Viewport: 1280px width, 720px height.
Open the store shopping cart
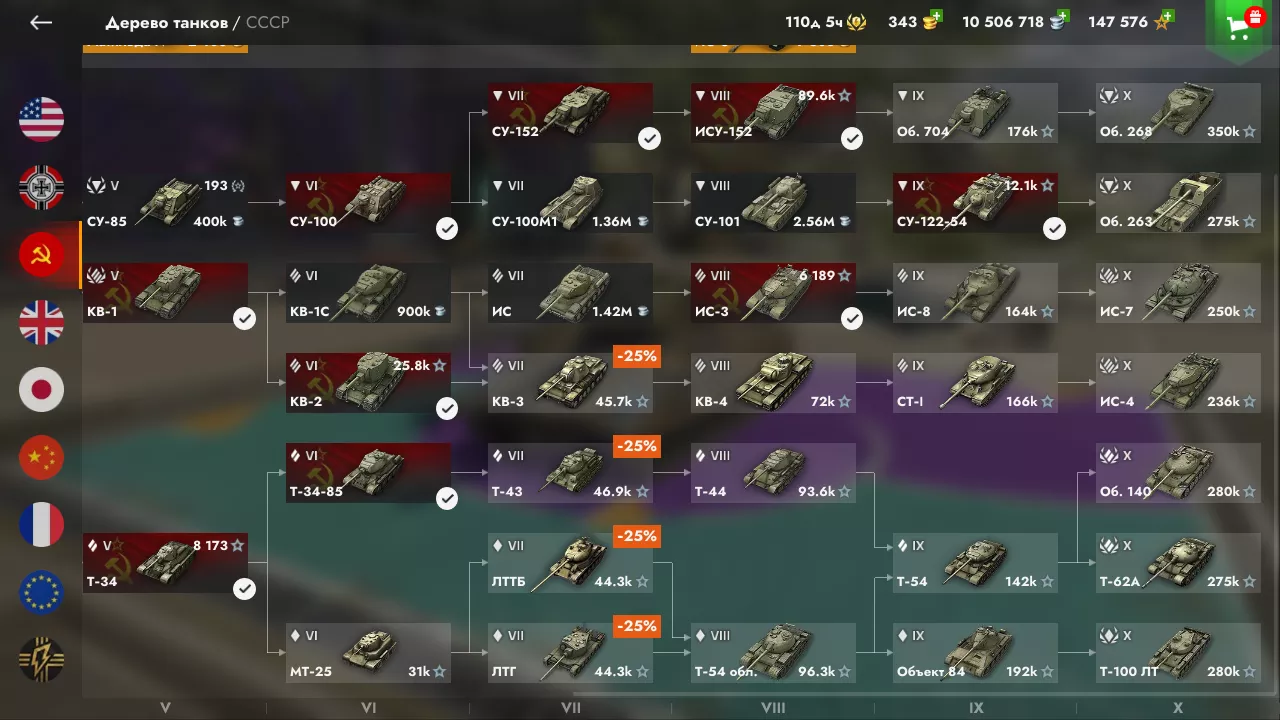tap(1241, 28)
